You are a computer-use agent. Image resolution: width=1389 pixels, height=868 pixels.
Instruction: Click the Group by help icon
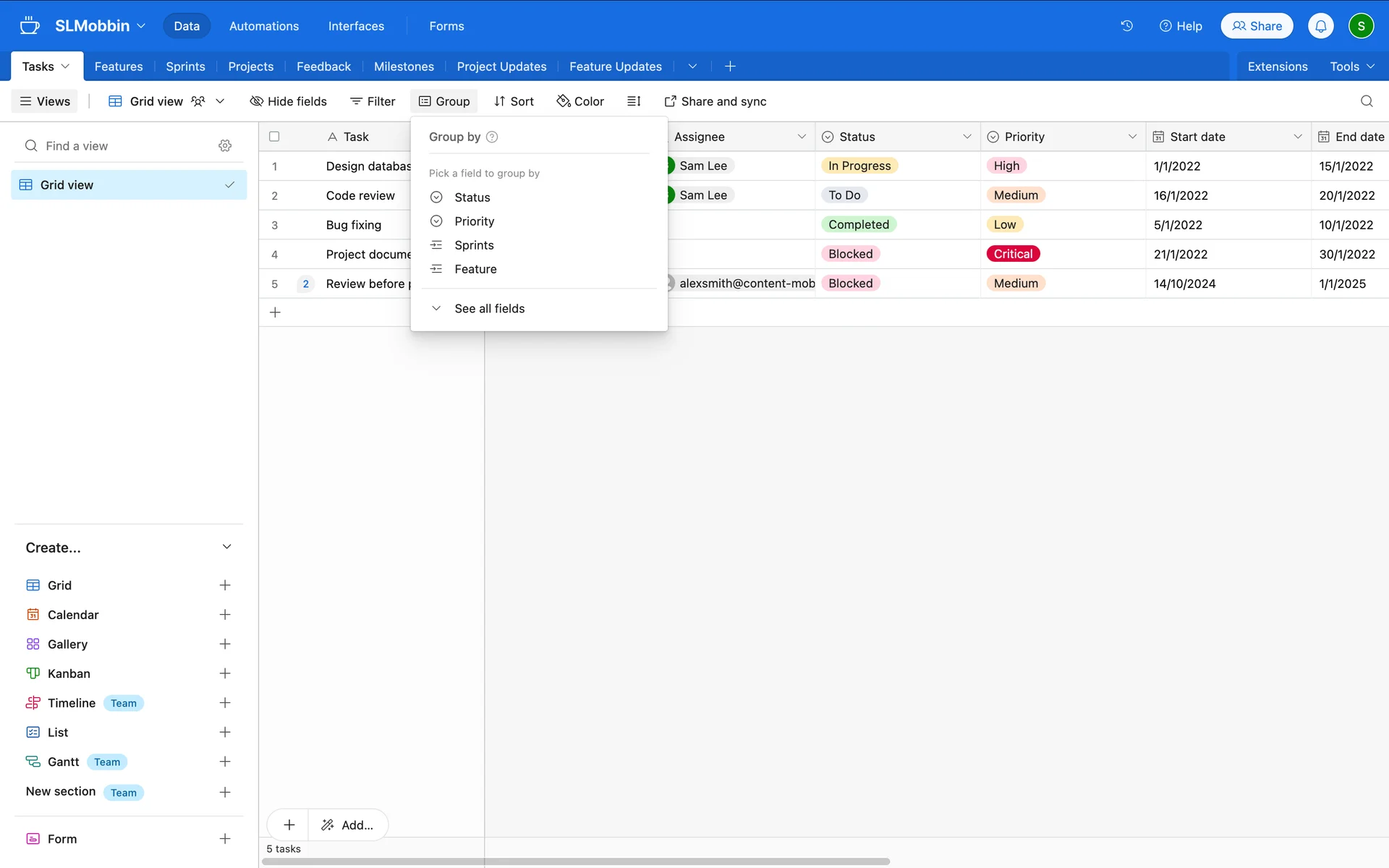(492, 137)
